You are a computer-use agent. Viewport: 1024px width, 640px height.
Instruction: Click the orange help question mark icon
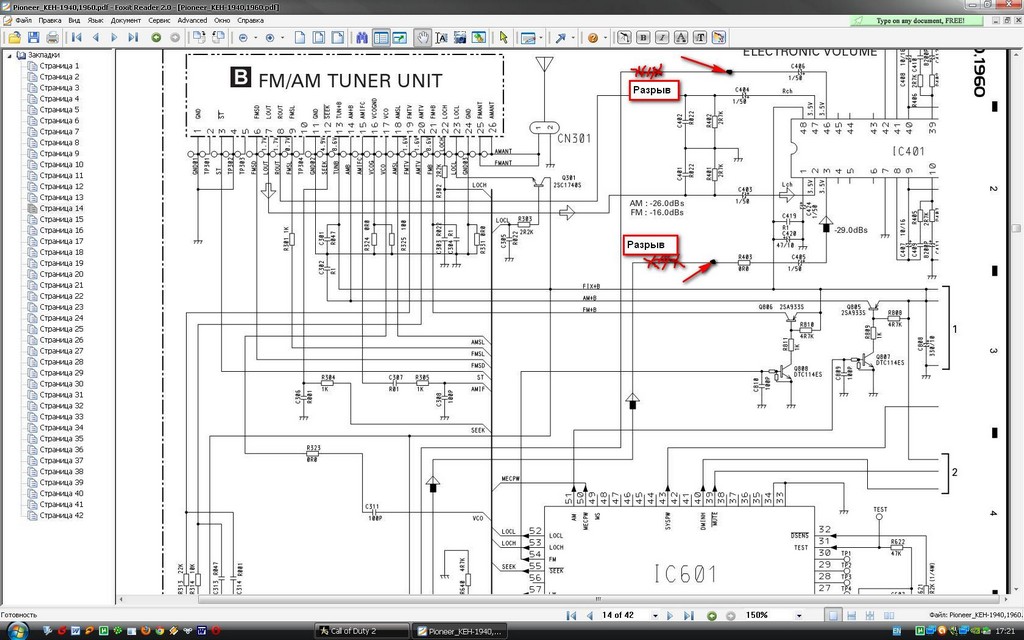592,38
